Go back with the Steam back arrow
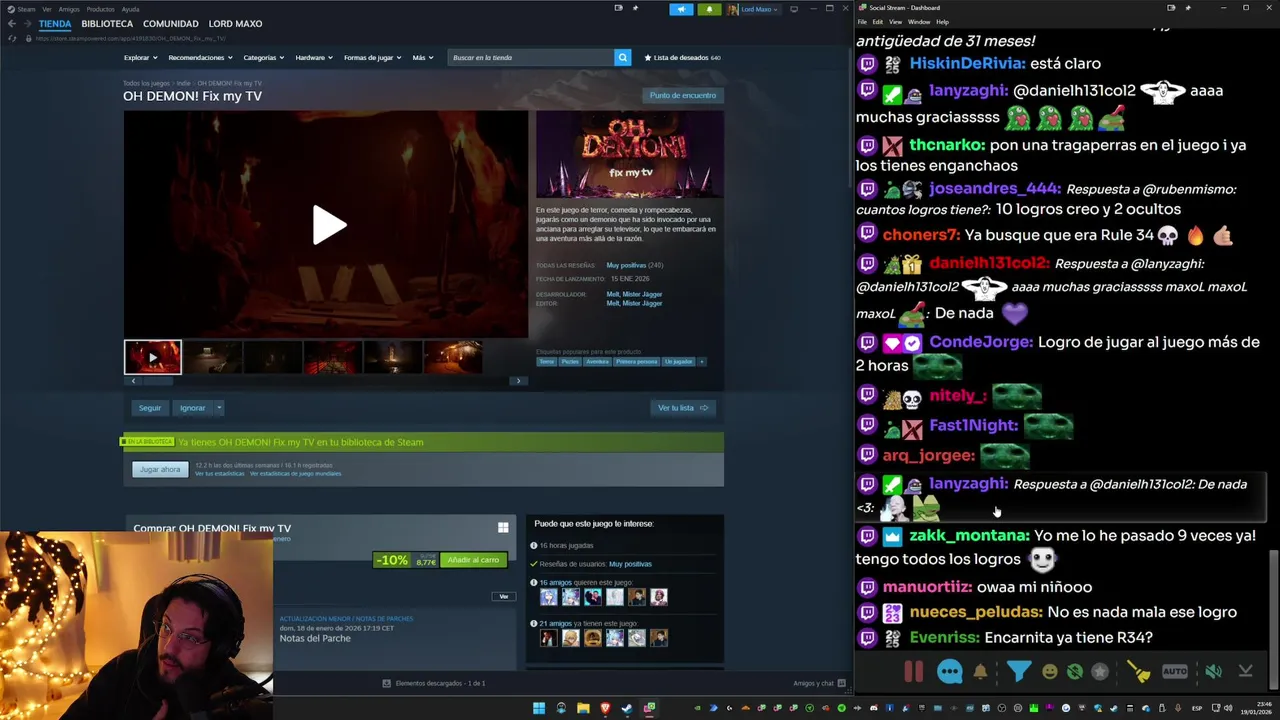Image resolution: width=1280 pixels, height=720 pixels. click(x=12, y=24)
